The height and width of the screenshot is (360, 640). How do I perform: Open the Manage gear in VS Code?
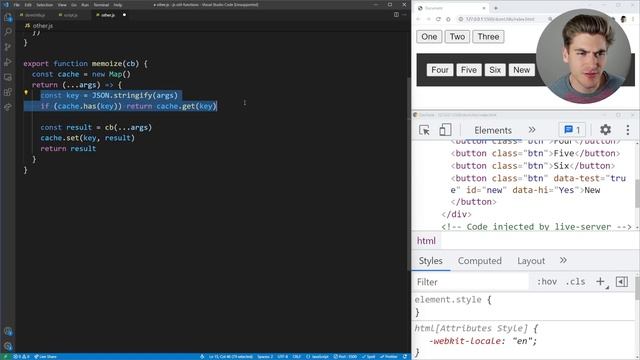[x=8, y=346]
